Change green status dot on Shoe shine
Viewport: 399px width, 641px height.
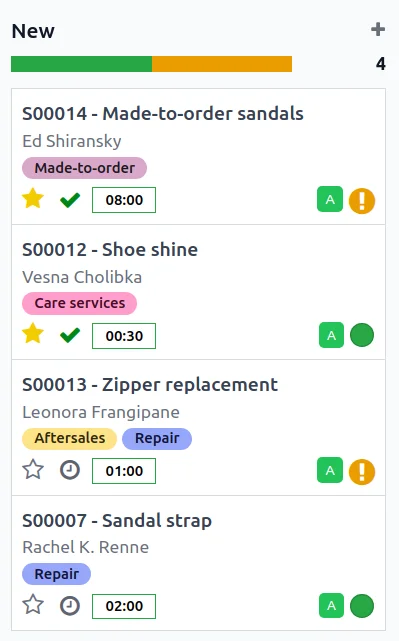click(x=362, y=335)
